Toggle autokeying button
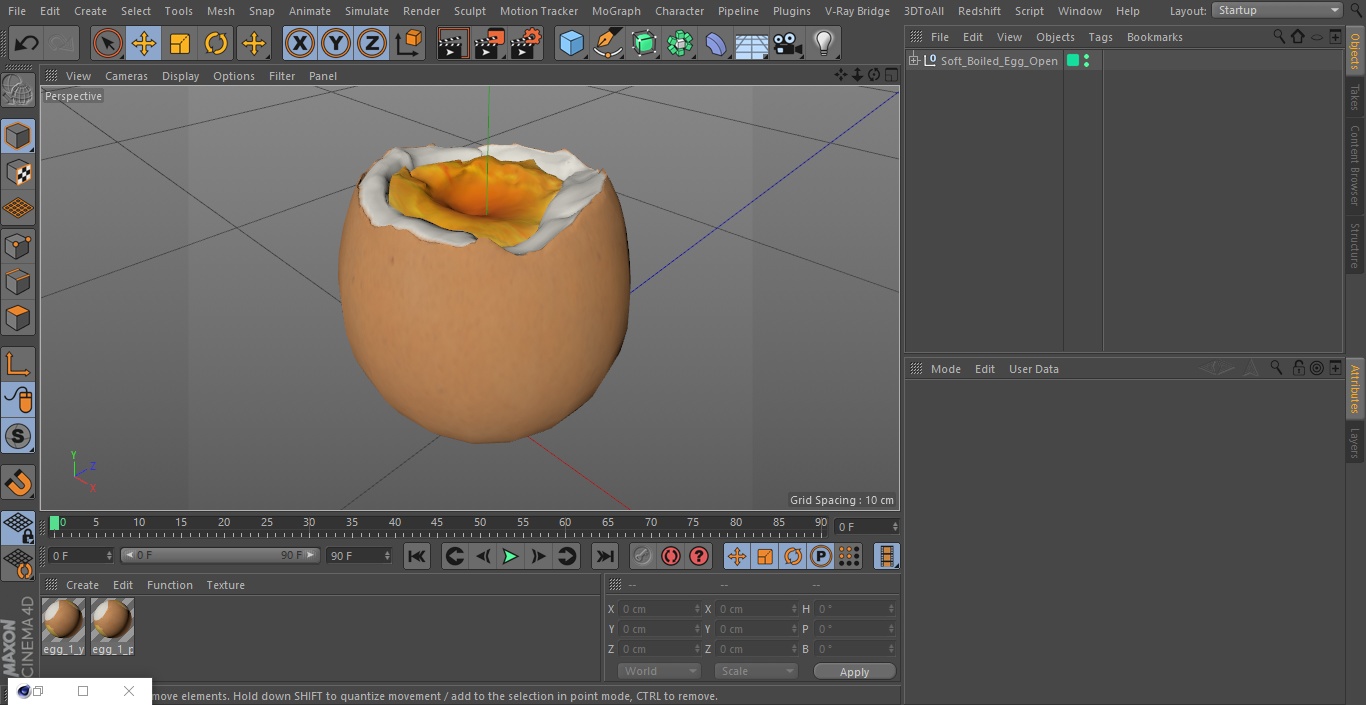The image size is (1366, 705). pos(671,557)
